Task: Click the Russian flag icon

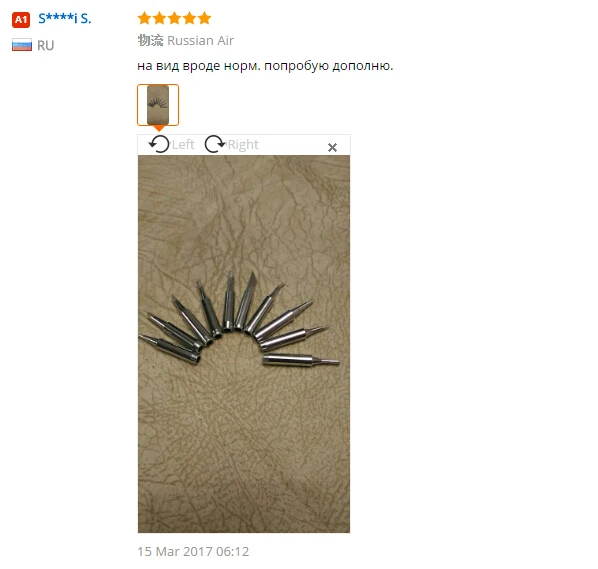Action: (x=22, y=45)
